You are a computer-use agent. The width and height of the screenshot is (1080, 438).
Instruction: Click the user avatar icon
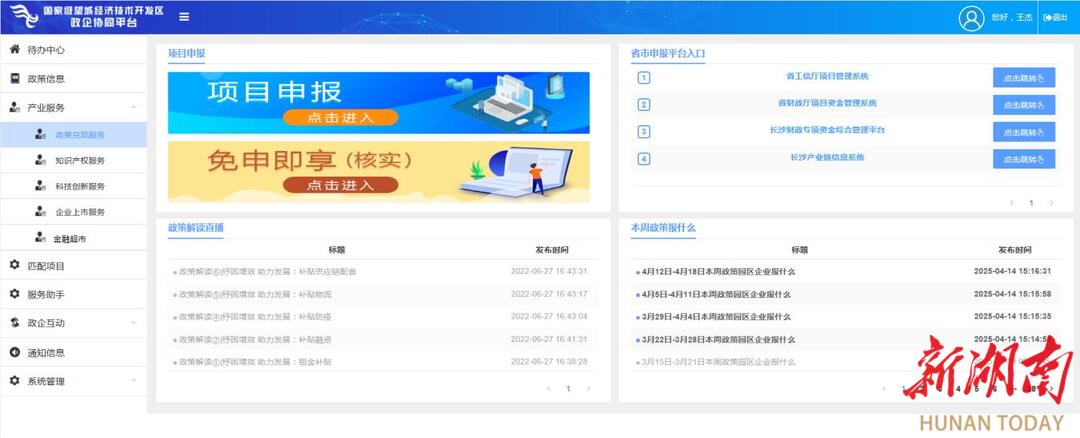(971, 18)
